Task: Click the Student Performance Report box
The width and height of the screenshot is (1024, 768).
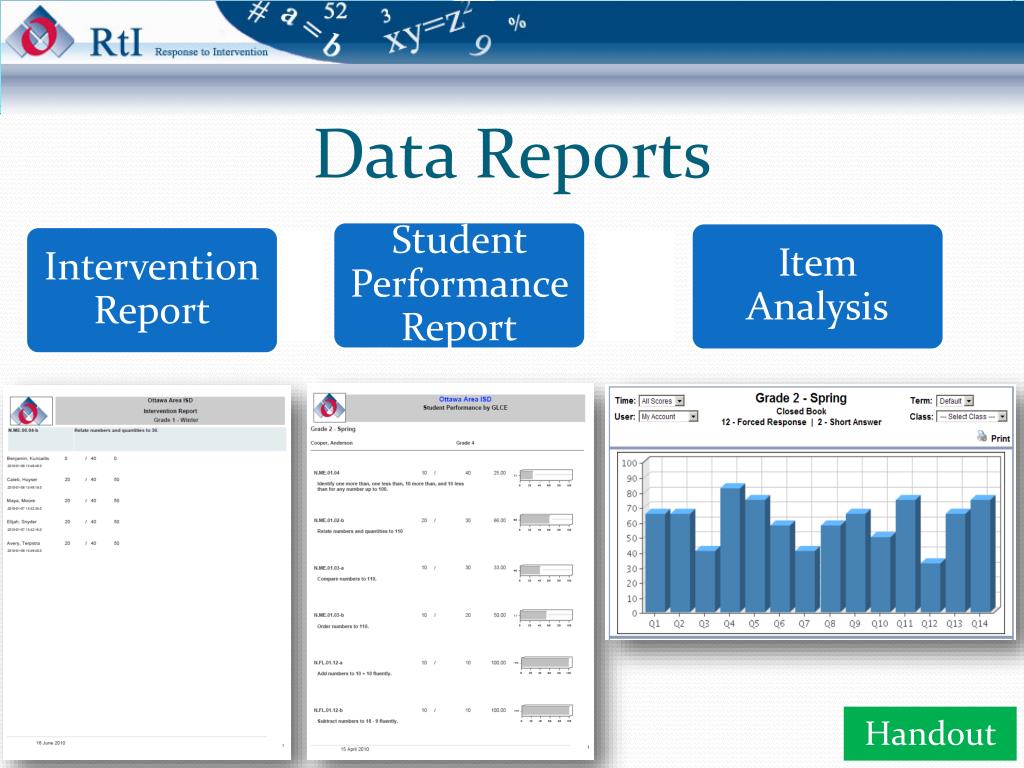Action: pyautogui.click(x=459, y=285)
